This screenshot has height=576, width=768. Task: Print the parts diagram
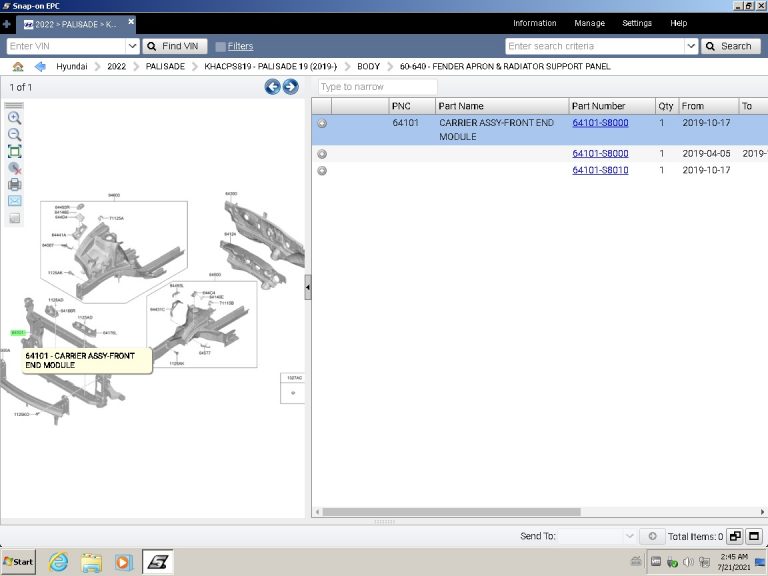[x=14, y=184]
